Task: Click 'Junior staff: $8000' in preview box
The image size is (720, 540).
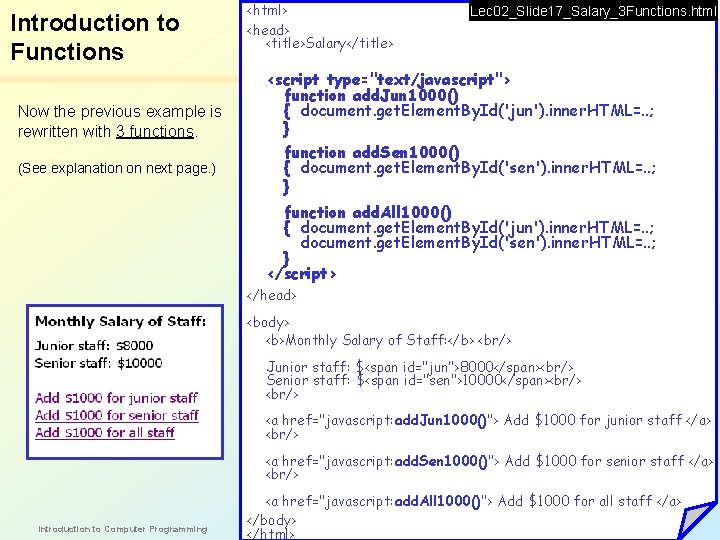Action: [x=94, y=345]
